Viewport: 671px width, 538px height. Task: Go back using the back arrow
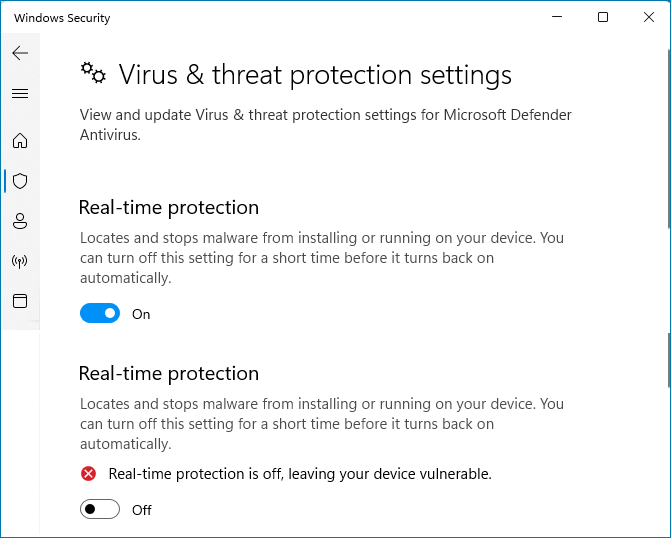click(20, 53)
